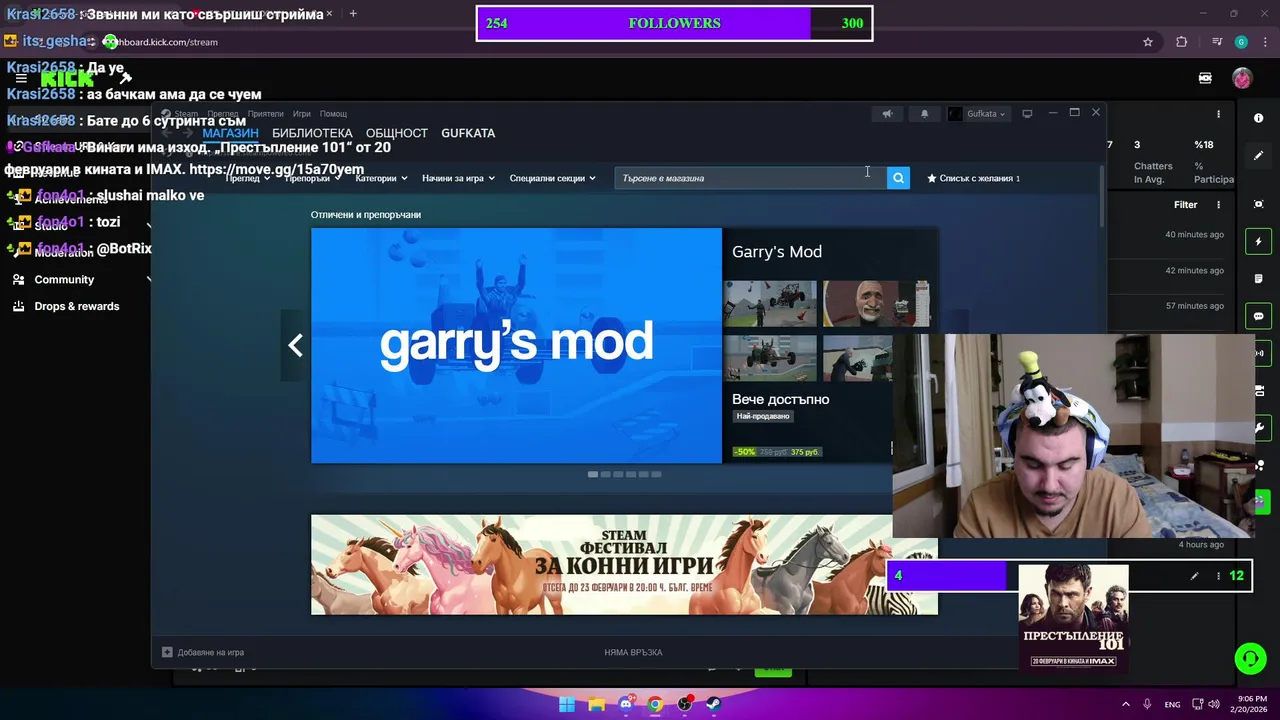Click the document notes icon in Kick sidebar
The width and height of the screenshot is (1280, 720).
(x=1258, y=279)
